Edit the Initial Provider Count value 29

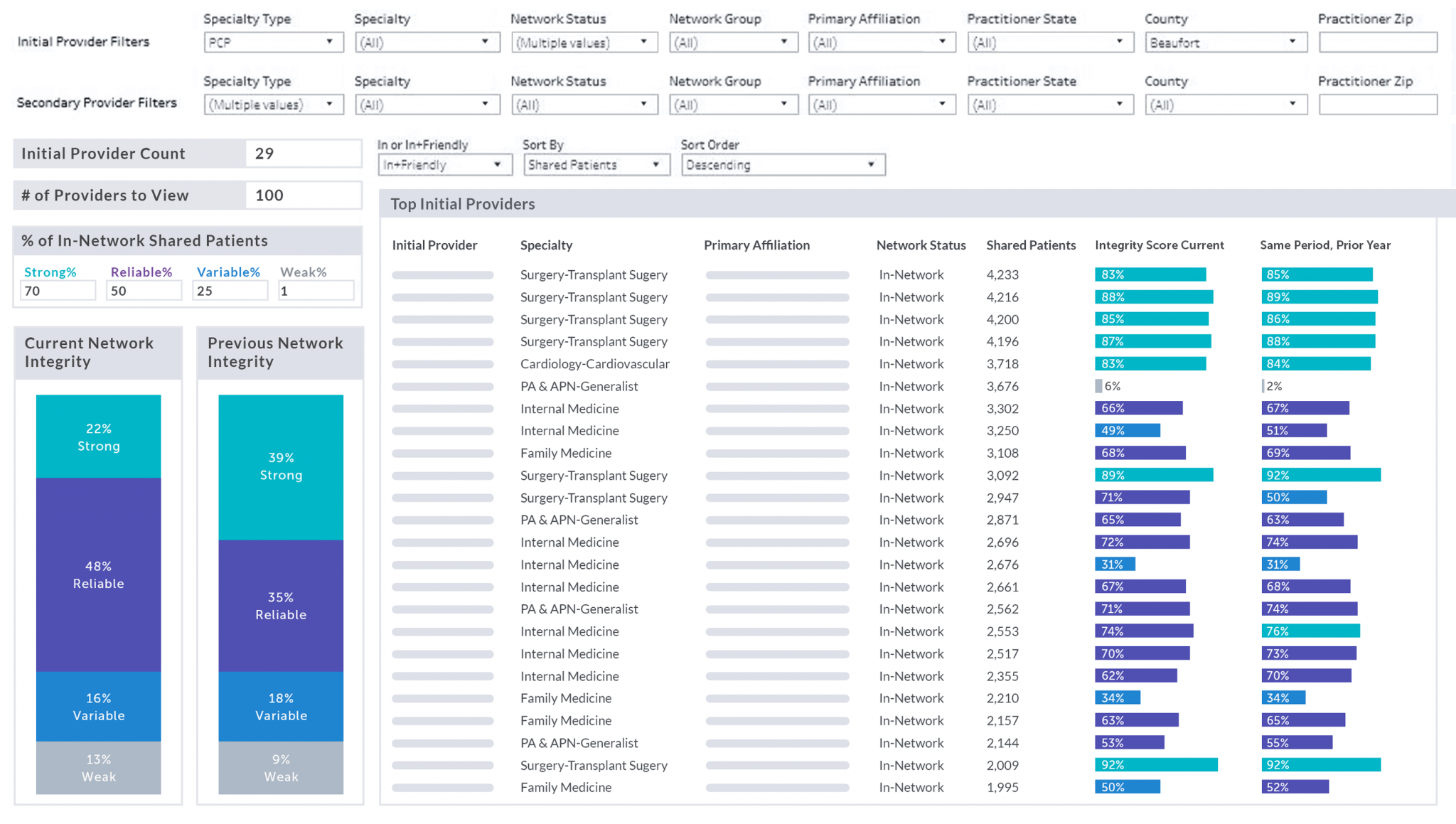point(304,153)
